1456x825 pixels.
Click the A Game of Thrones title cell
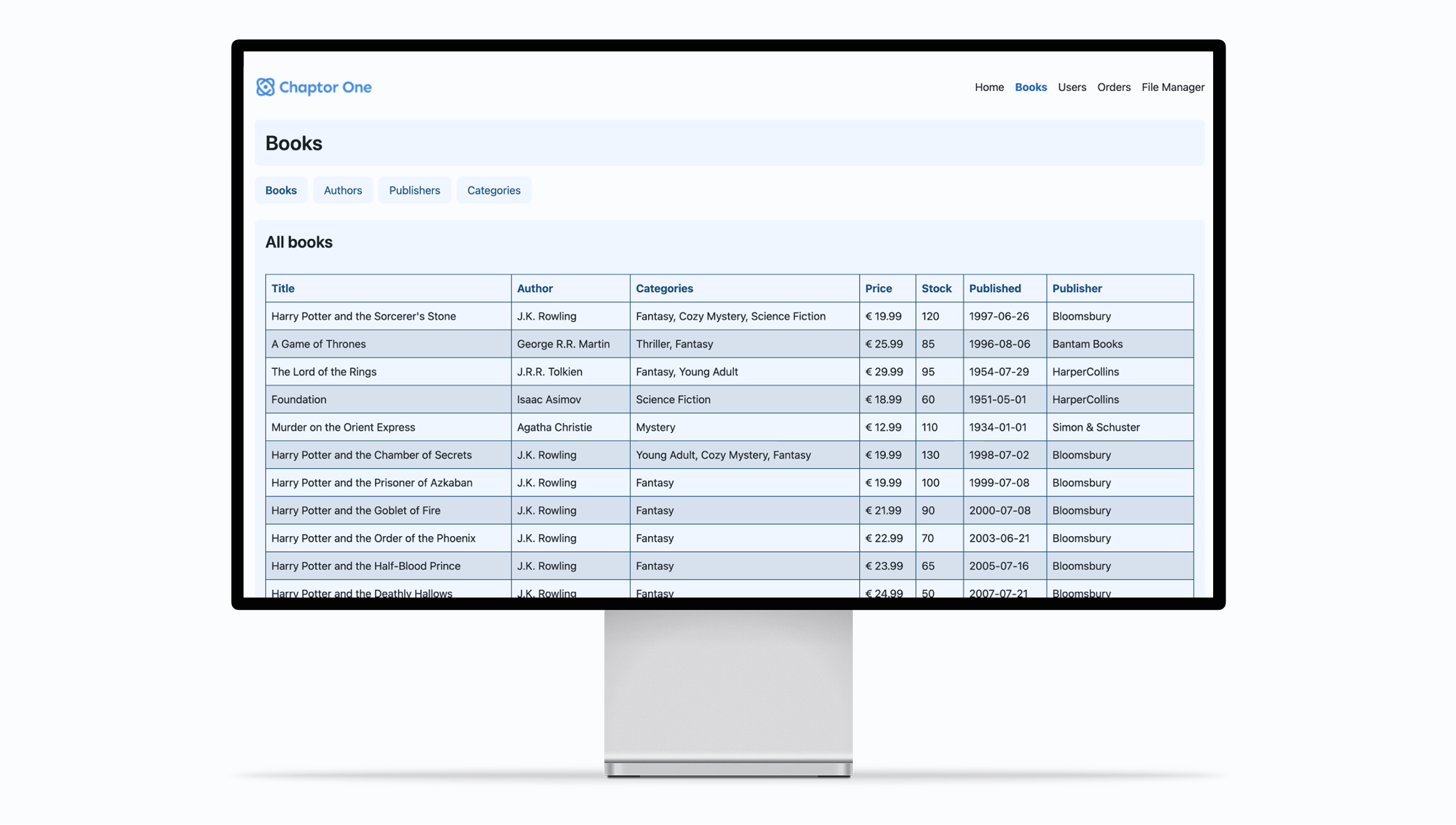[318, 344]
